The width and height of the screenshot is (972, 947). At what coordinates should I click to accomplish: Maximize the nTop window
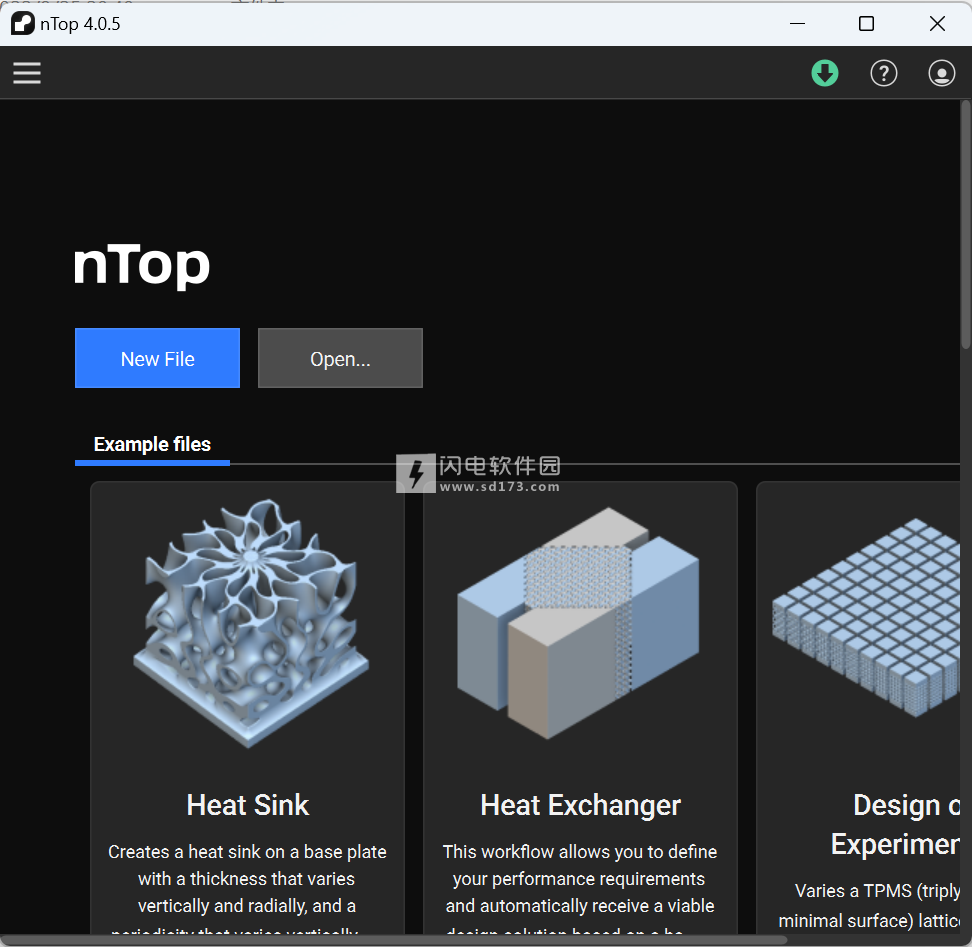click(x=867, y=24)
